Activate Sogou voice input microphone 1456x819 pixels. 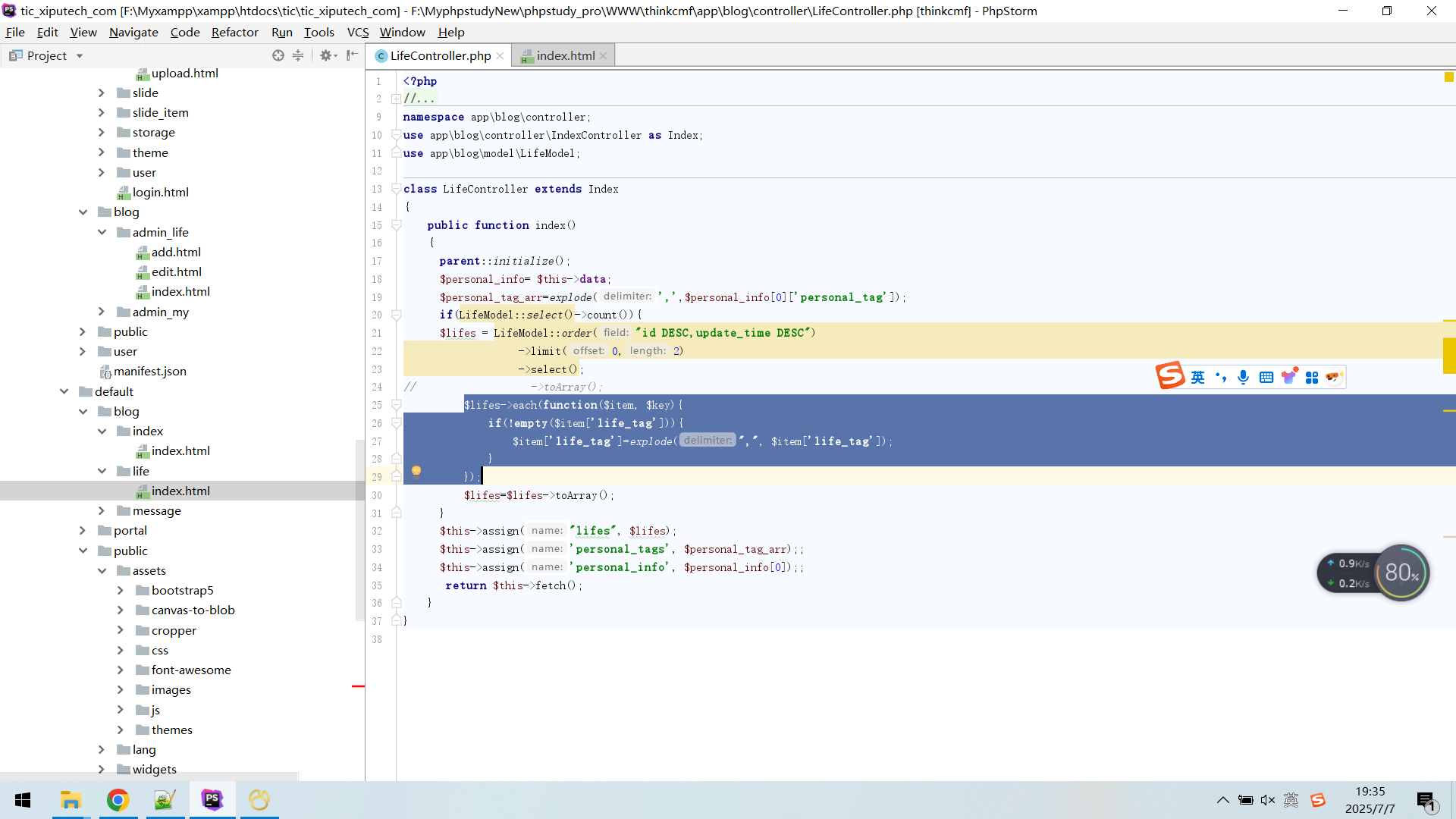click(x=1243, y=377)
